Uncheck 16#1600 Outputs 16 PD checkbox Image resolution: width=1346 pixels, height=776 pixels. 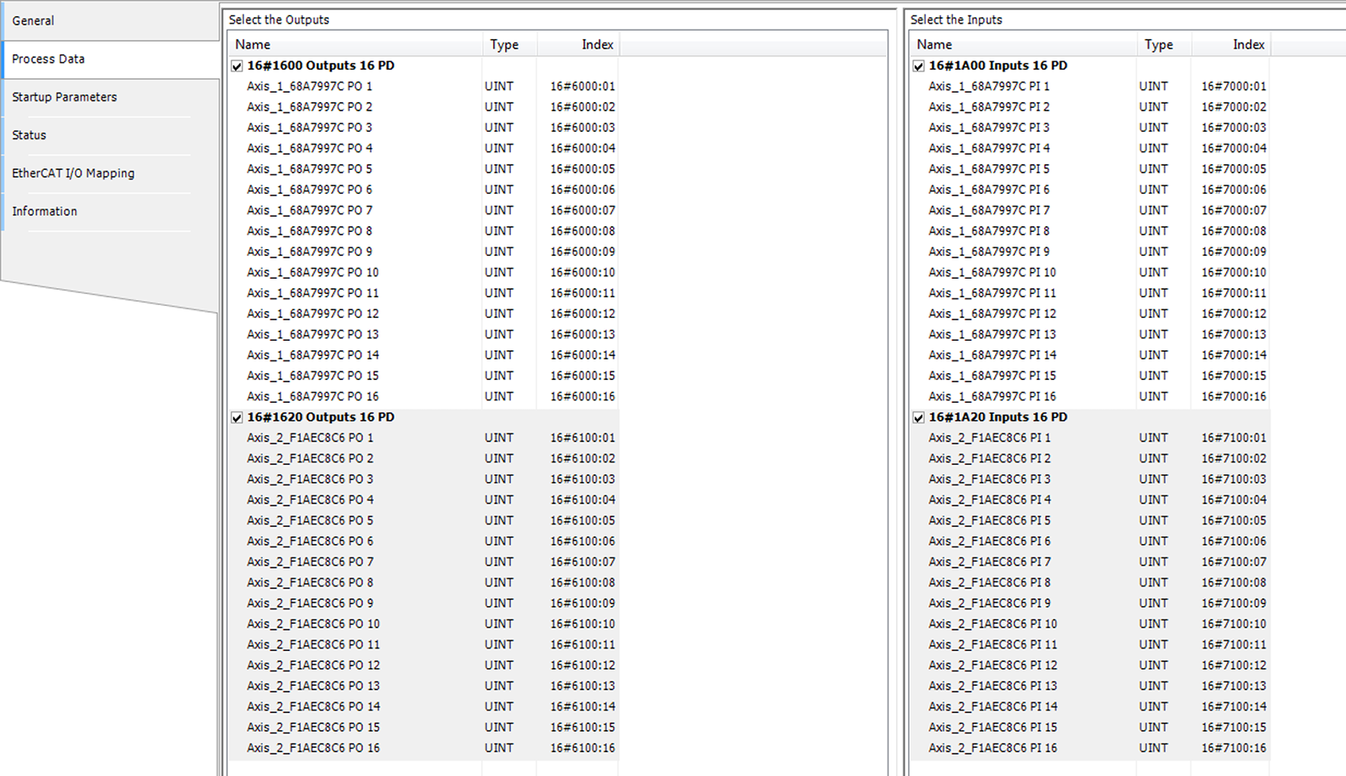coord(237,66)
